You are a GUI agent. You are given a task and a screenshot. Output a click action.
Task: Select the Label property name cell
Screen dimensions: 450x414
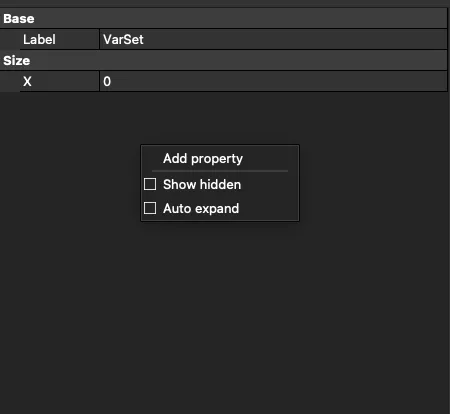click(x=59, y=39)
